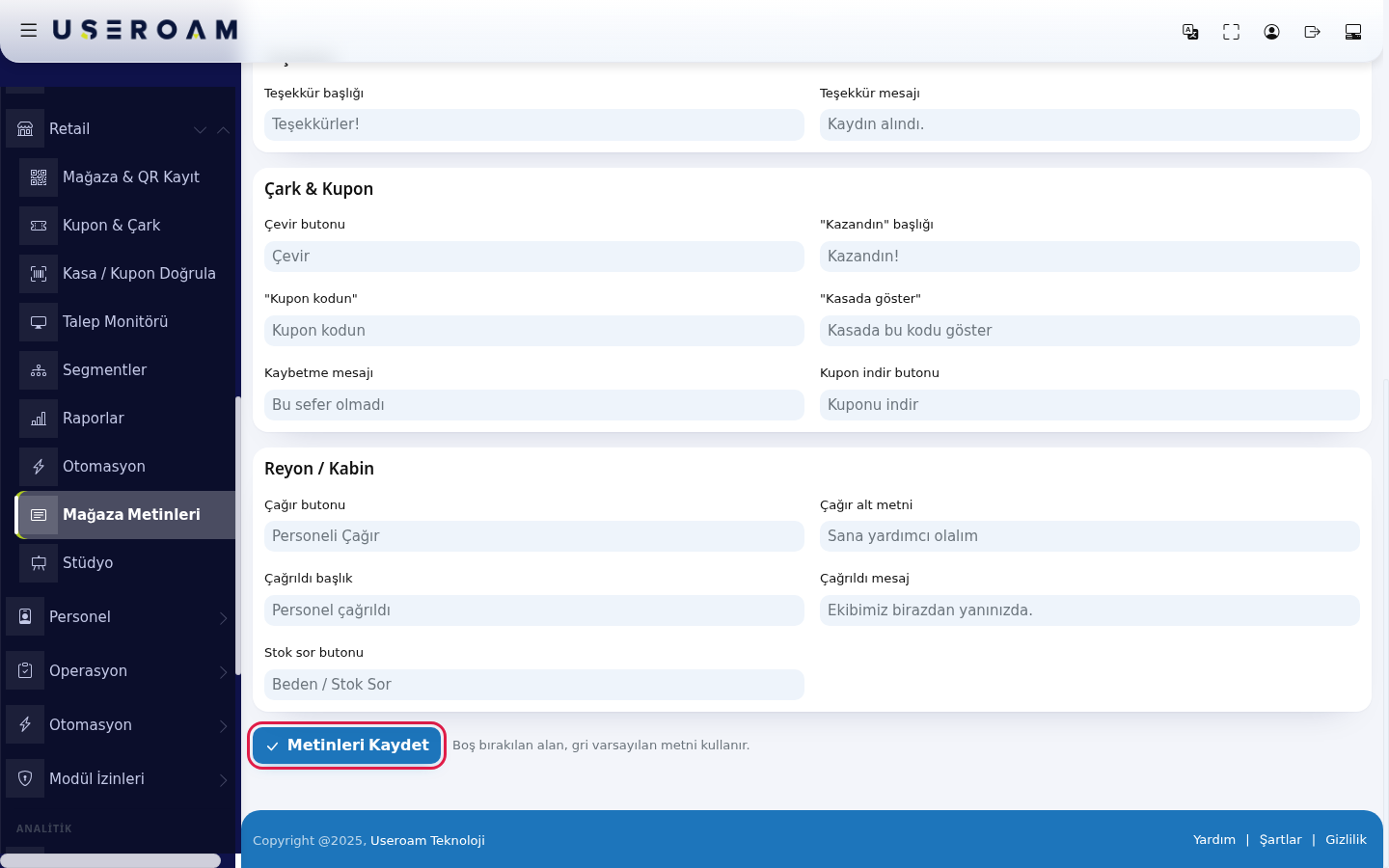
Task: Focus the Çağrıldı mesaj input field
Action: (x=1090, y=610)
